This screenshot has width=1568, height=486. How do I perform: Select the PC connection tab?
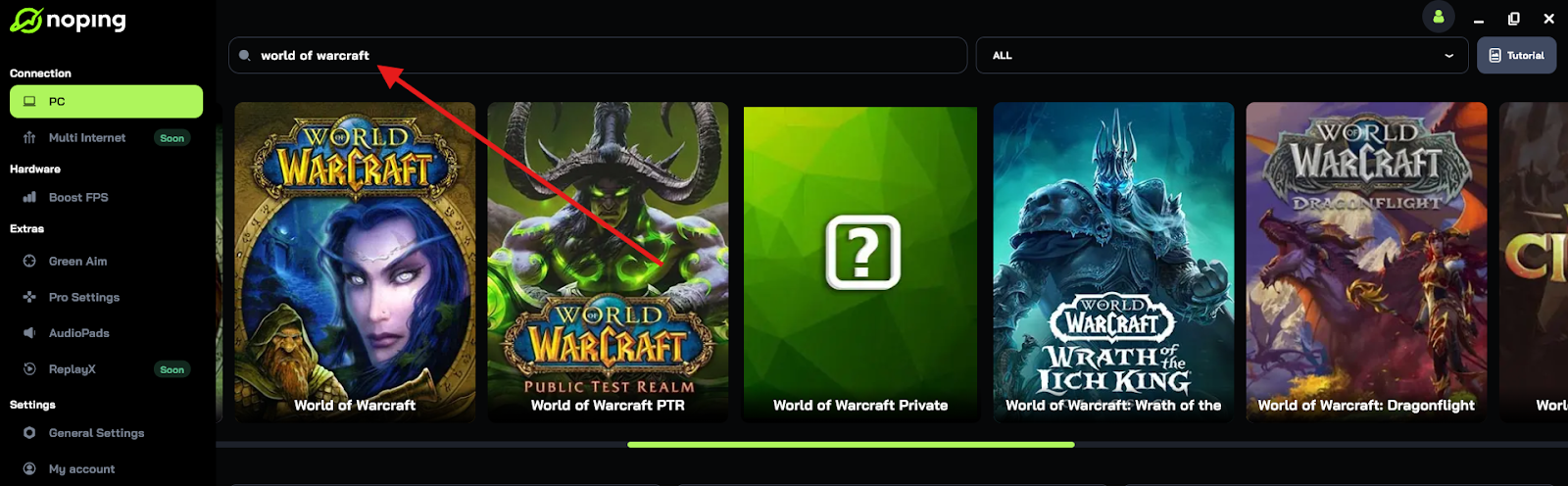pos(106,101)
